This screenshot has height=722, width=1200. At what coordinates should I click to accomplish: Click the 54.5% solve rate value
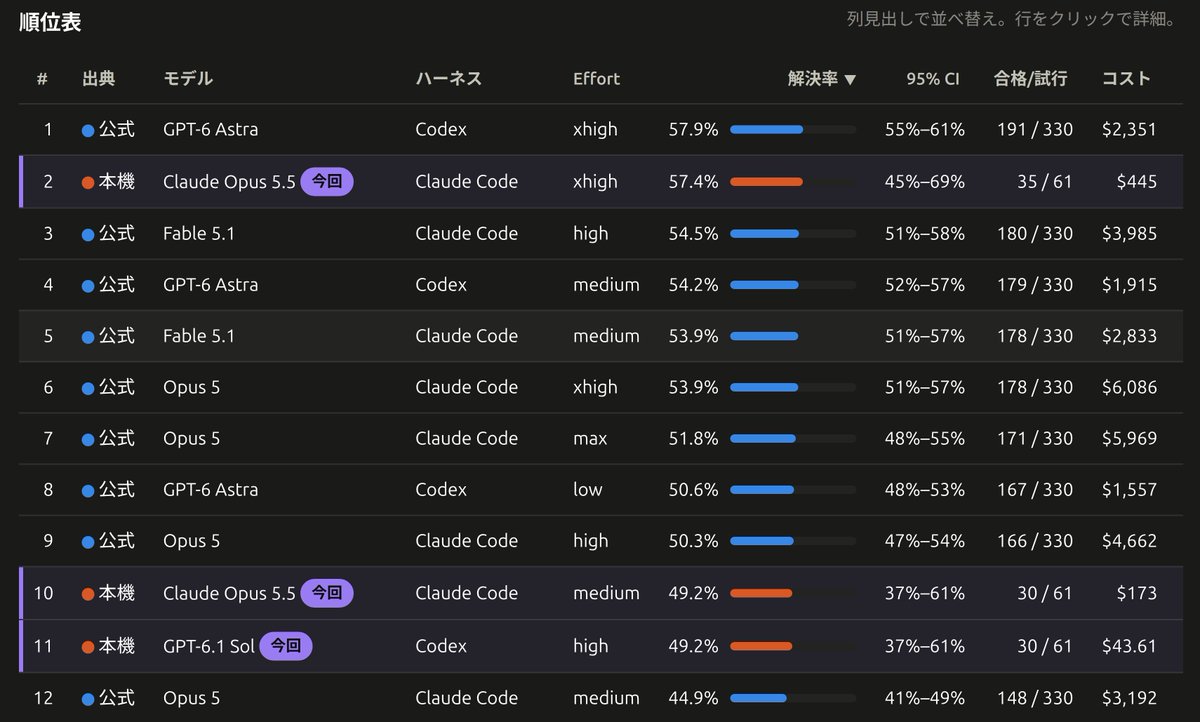point(694,233)
